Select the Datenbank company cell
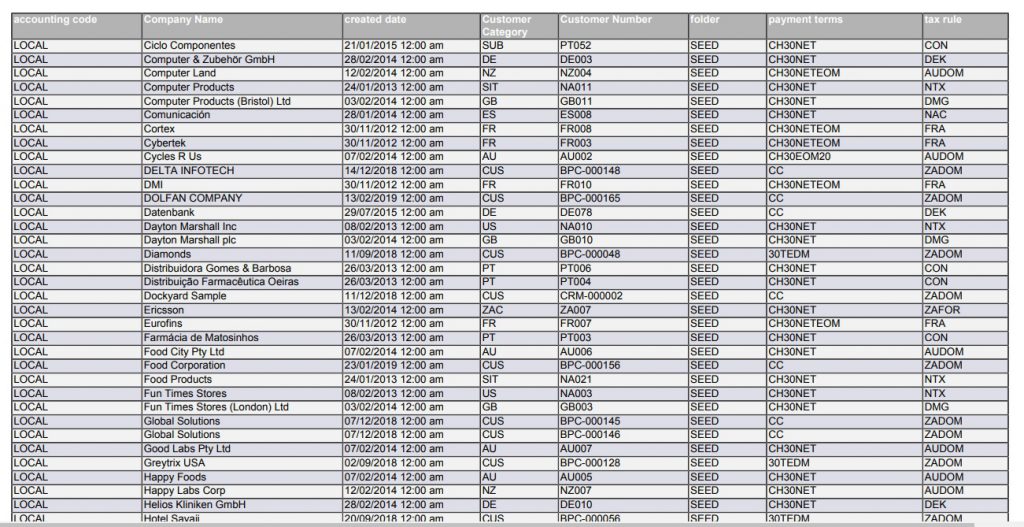Viewport: 1024px width, 527px height. (242, 212)
